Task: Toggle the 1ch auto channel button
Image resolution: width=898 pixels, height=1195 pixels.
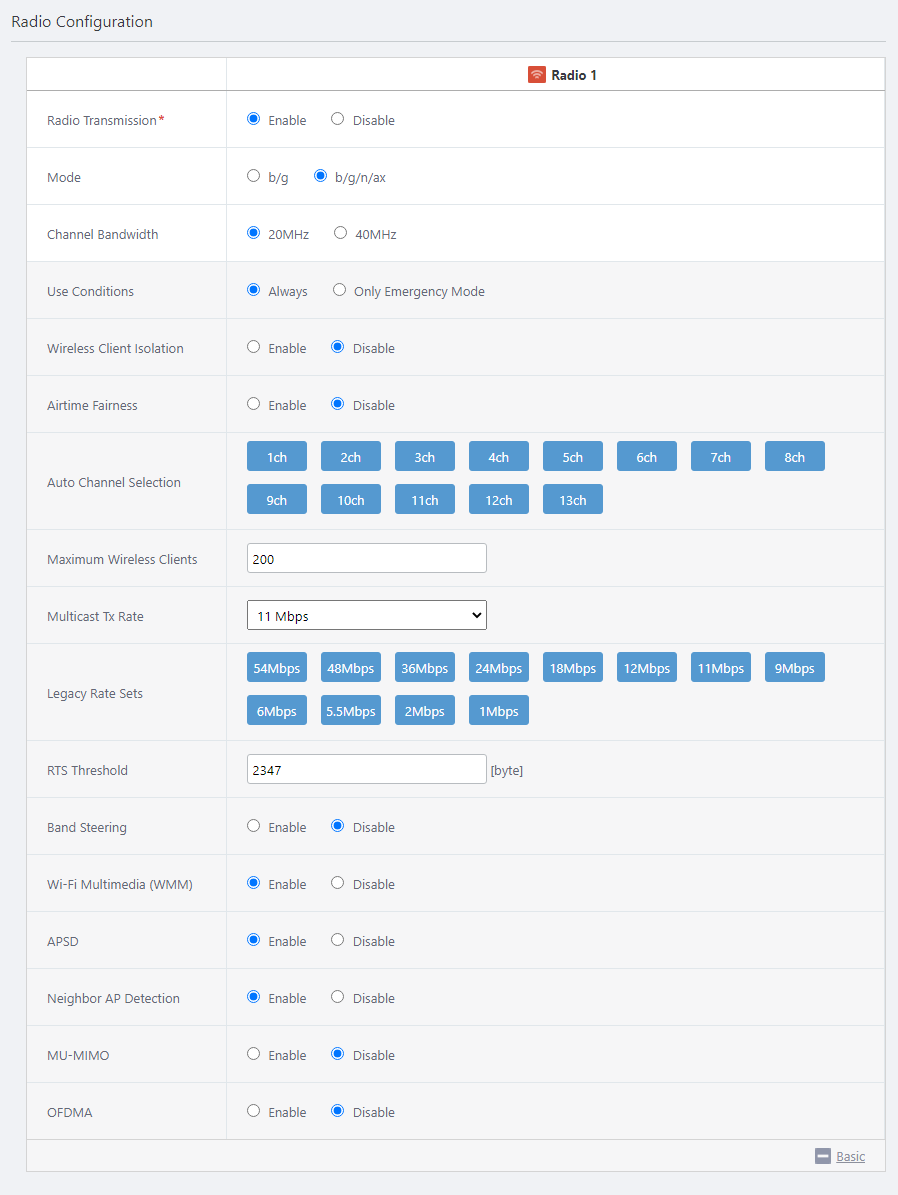Action: click(276, 457)
